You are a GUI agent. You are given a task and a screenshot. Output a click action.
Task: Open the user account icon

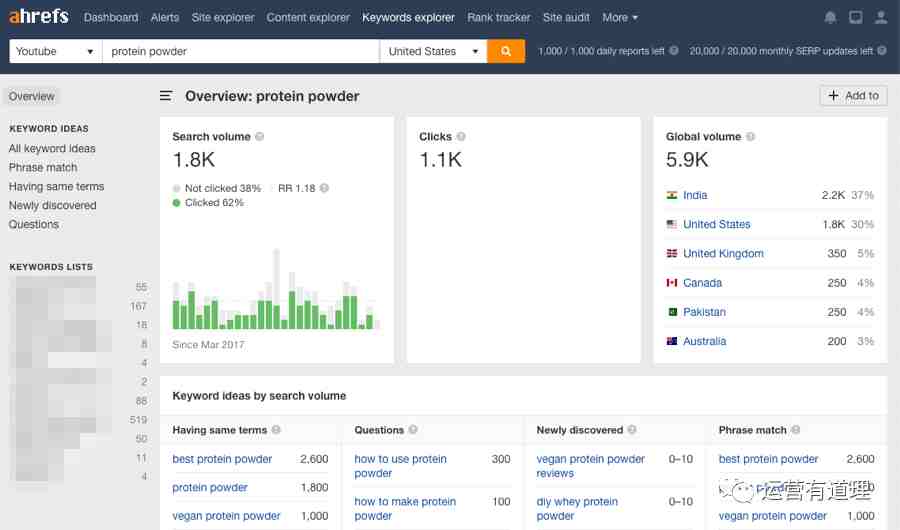(x=880, y=18)
